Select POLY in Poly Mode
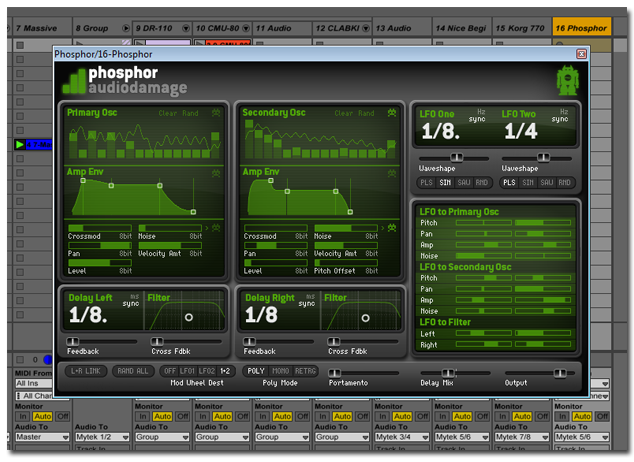The width and height of the screenshot is (634, 462). tap(256, 371)
